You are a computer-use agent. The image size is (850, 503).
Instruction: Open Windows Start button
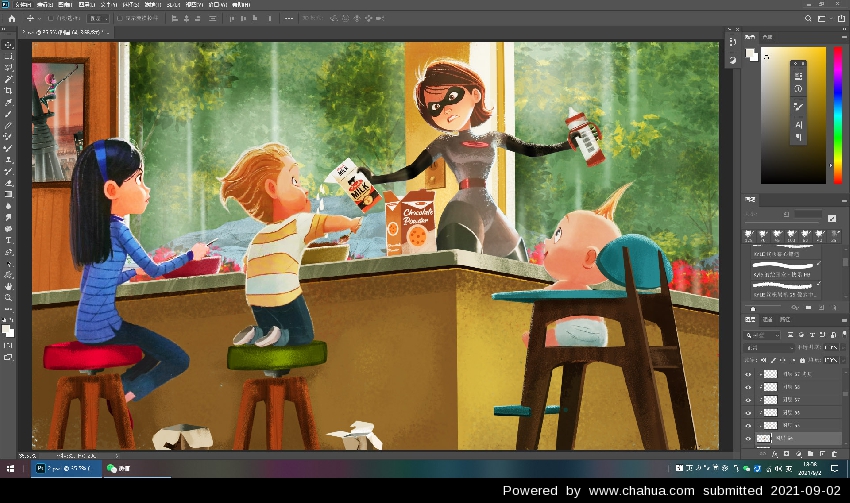pos(10,468)
